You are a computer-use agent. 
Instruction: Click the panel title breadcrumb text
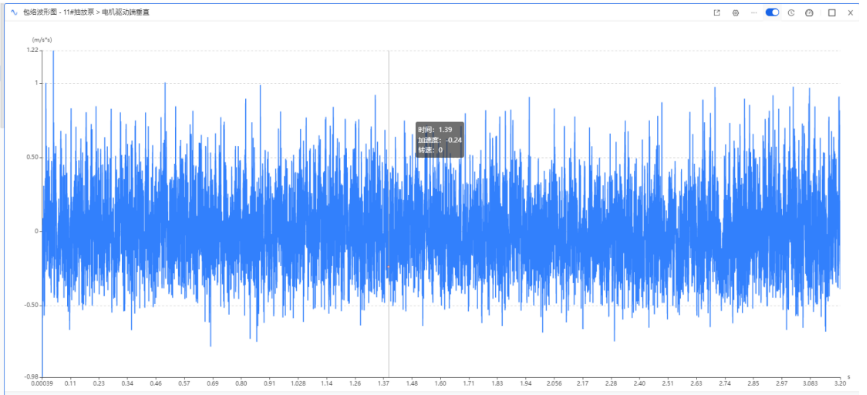pyautogui.click(x=86, y=12)
